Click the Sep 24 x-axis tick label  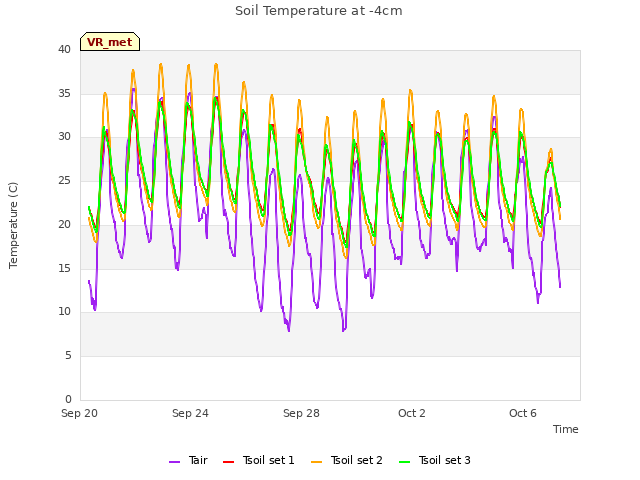[x=190, y=413]
